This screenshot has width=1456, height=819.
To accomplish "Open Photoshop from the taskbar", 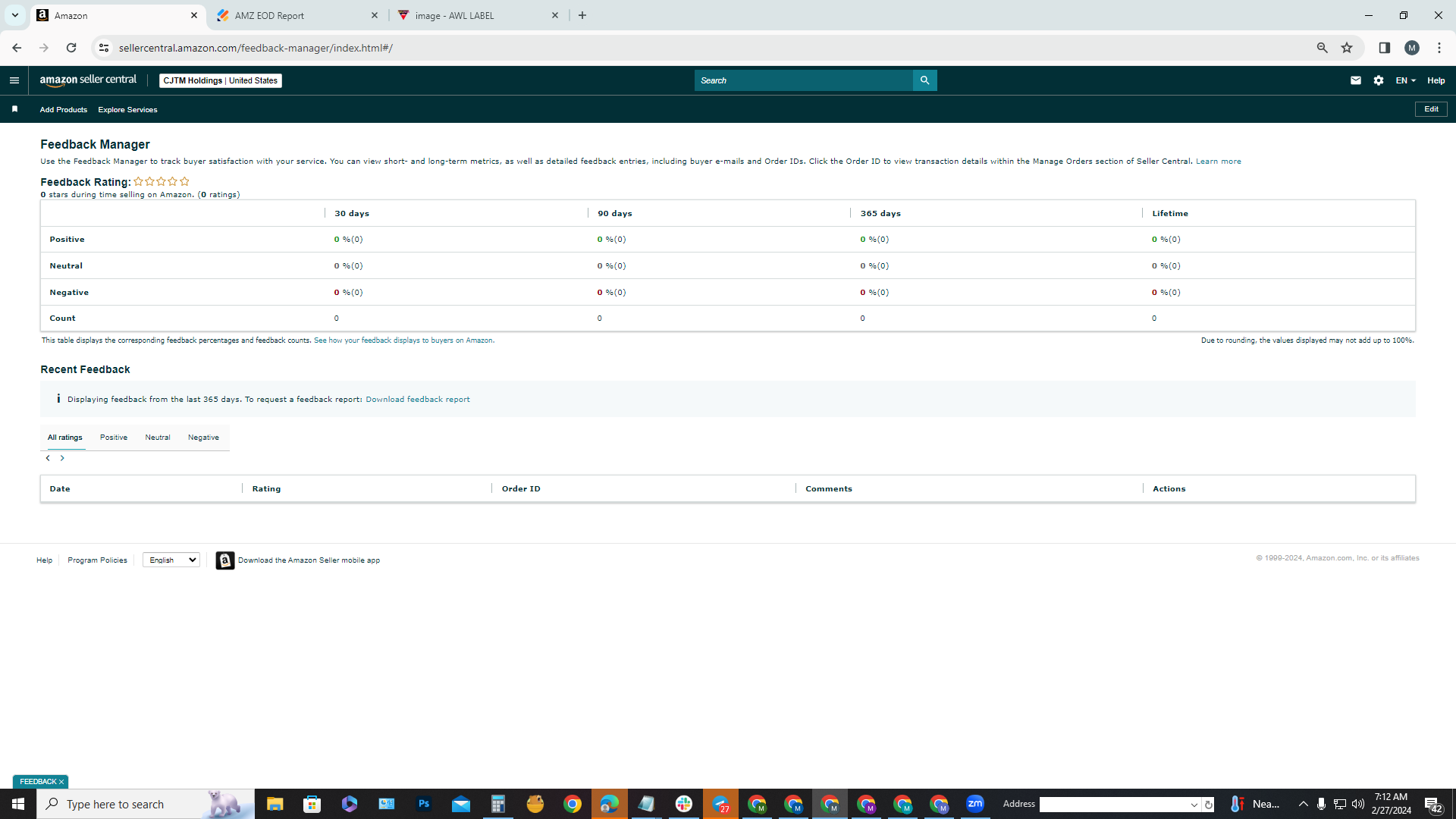I will click(424, 804).
